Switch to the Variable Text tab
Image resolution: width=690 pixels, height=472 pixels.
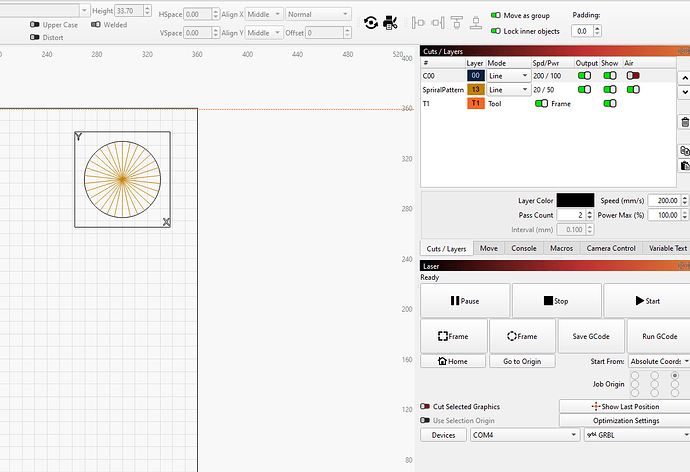point(668,248)
